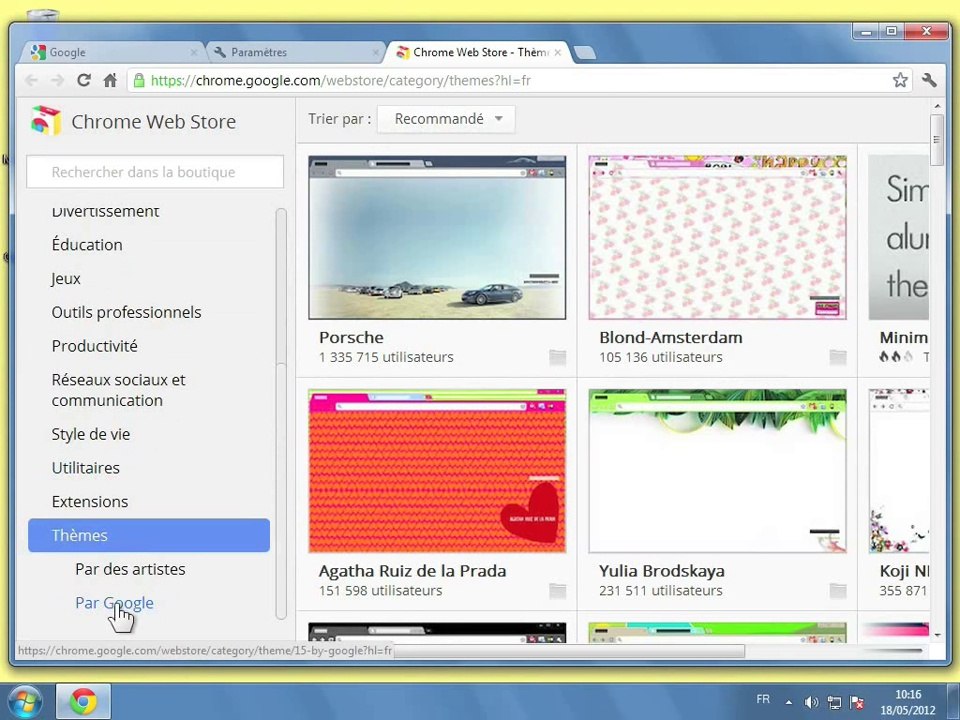Open the Porsche theme thumbnail
960x720 pixels.
coord(437,237)
